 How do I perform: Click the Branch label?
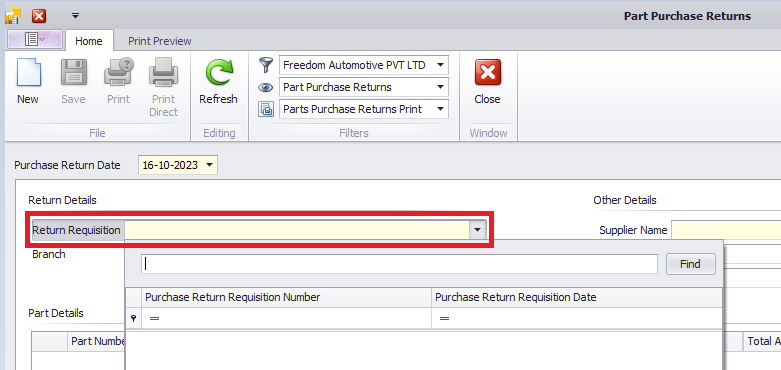point(49,254)
